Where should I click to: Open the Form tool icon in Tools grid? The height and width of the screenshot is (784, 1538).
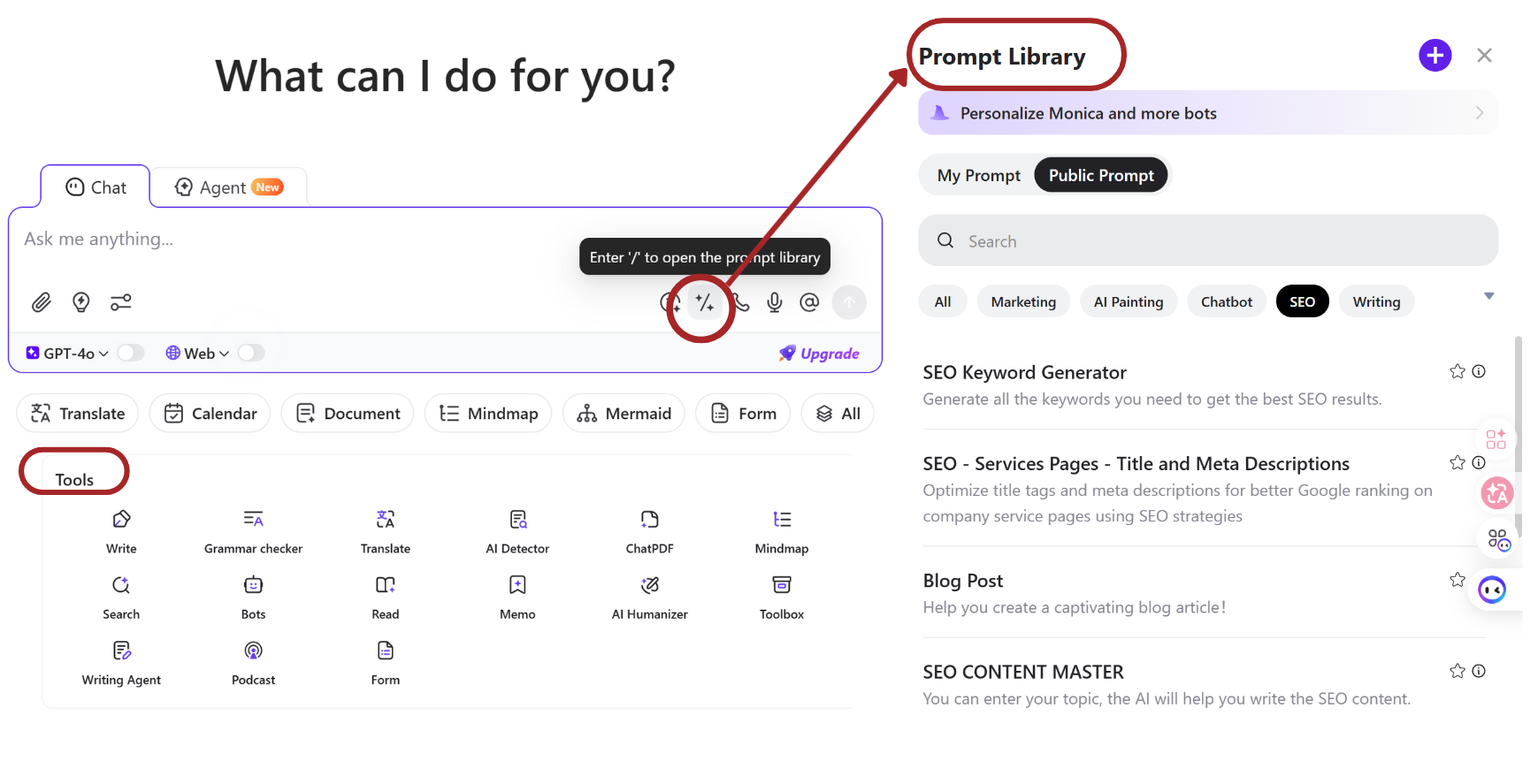(386, 663)
